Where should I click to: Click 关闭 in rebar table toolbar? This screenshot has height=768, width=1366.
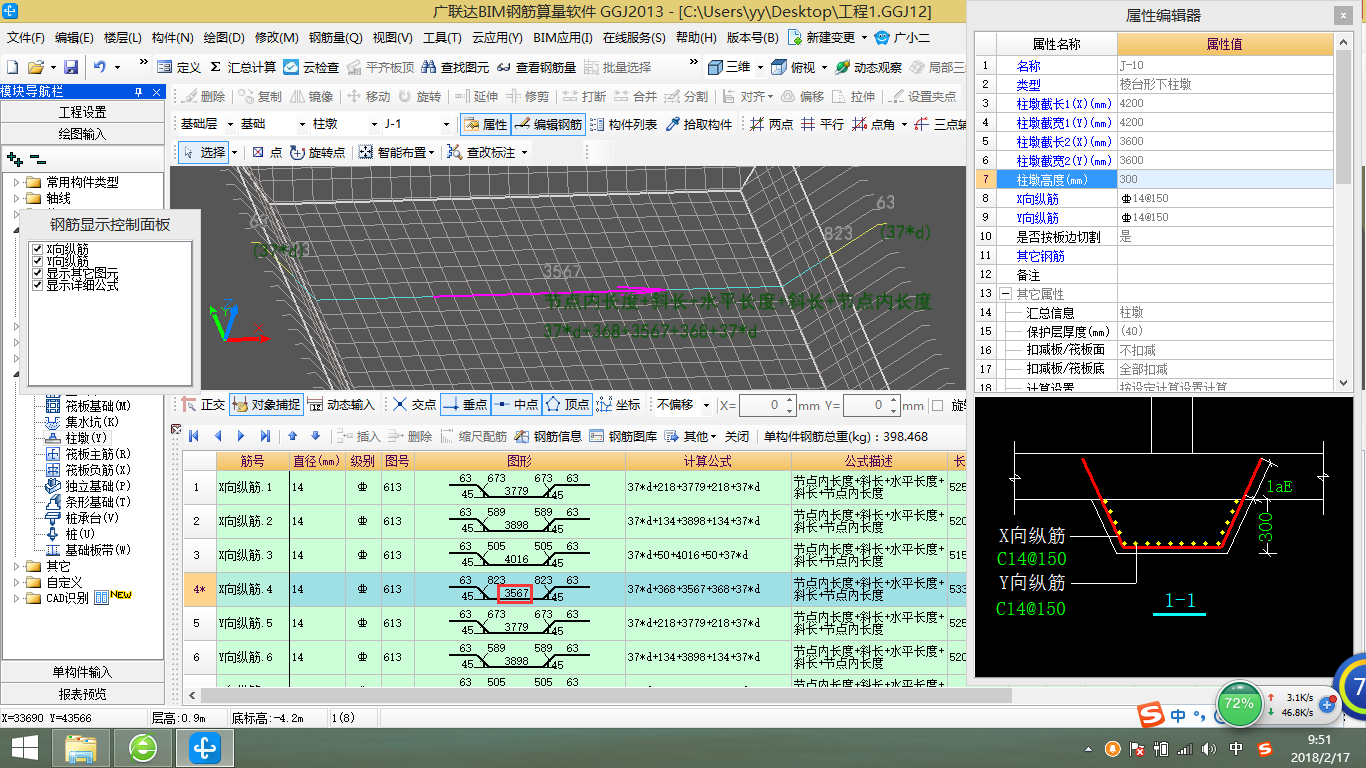click(737, 437)
